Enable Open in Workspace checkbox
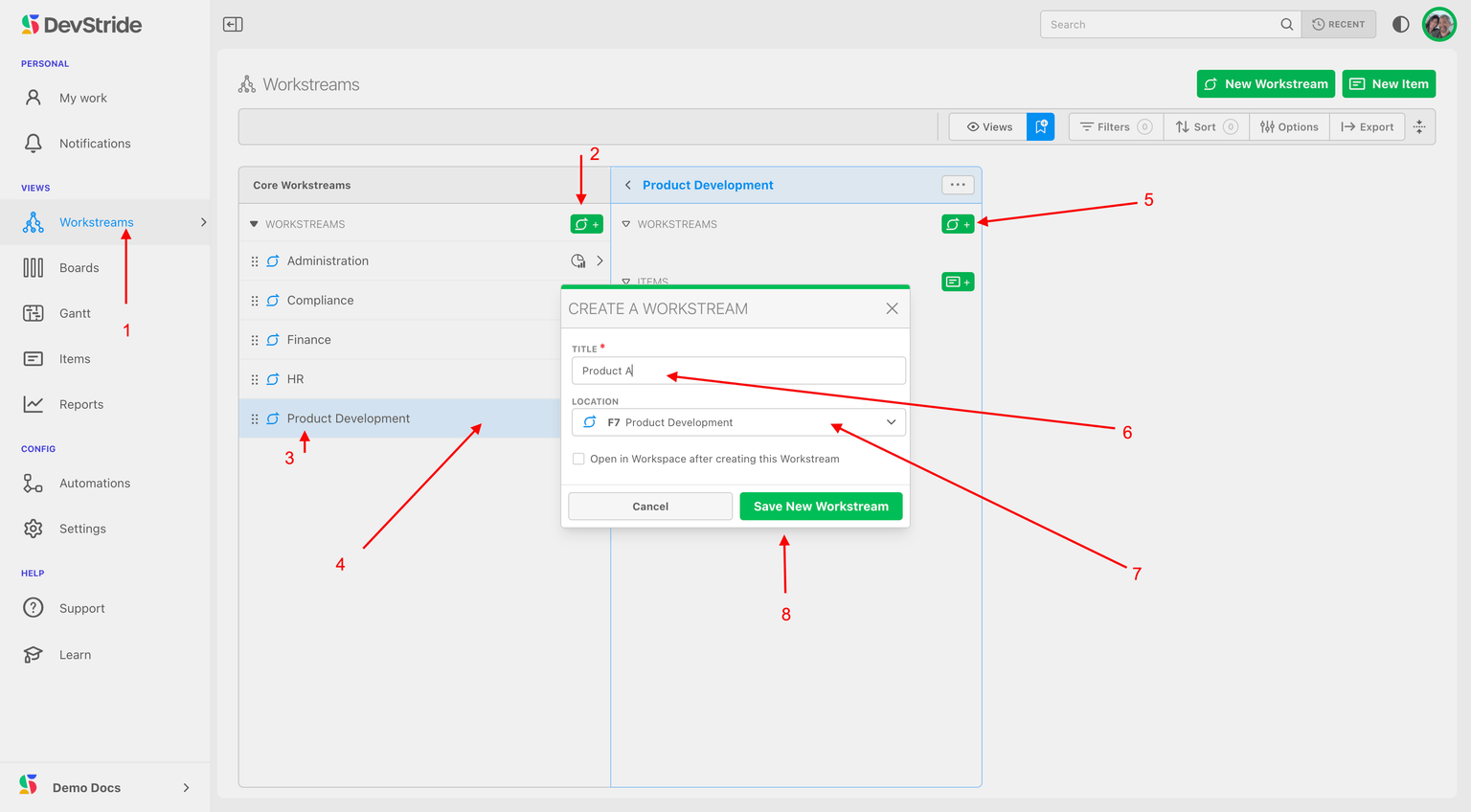 click(578, 459)
